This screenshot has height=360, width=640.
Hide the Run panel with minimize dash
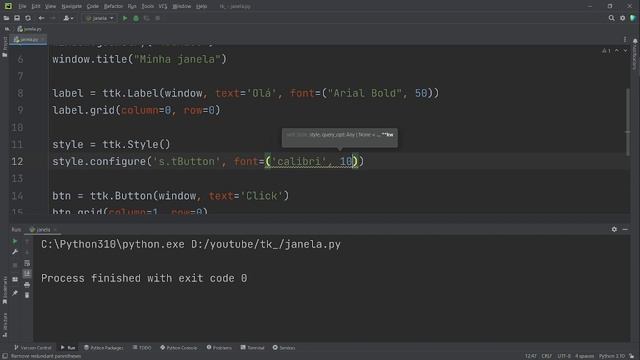pos(625,229)
